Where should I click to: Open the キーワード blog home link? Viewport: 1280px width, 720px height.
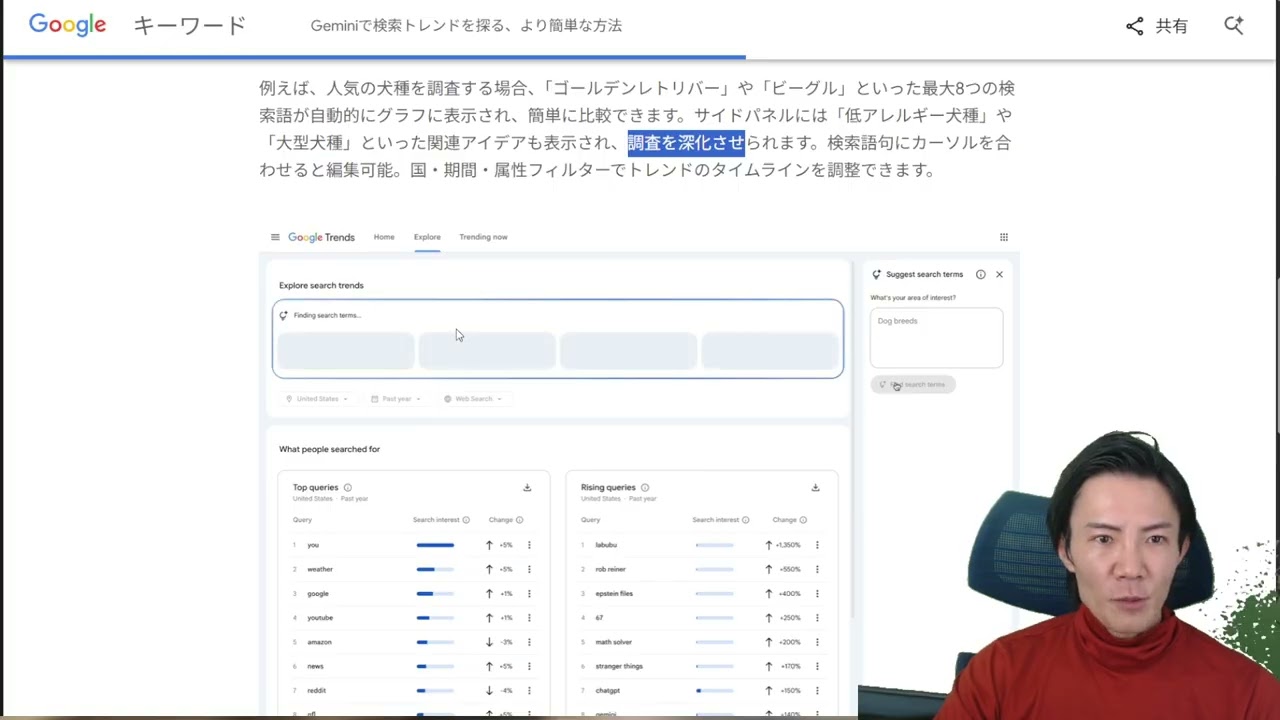pyautogui.click(x=189, y=26)
